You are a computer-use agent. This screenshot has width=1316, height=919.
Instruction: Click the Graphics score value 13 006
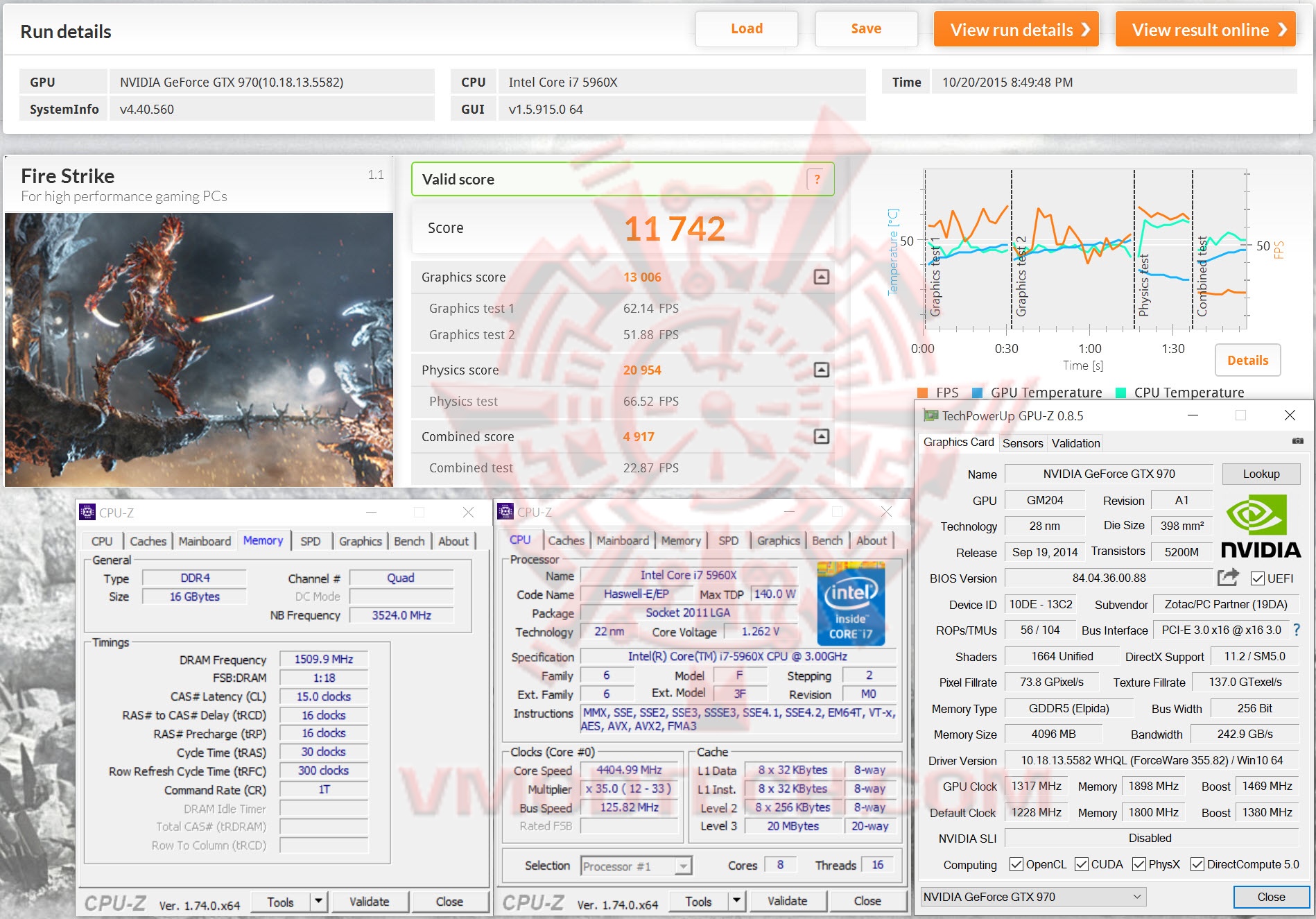point(642,277)
